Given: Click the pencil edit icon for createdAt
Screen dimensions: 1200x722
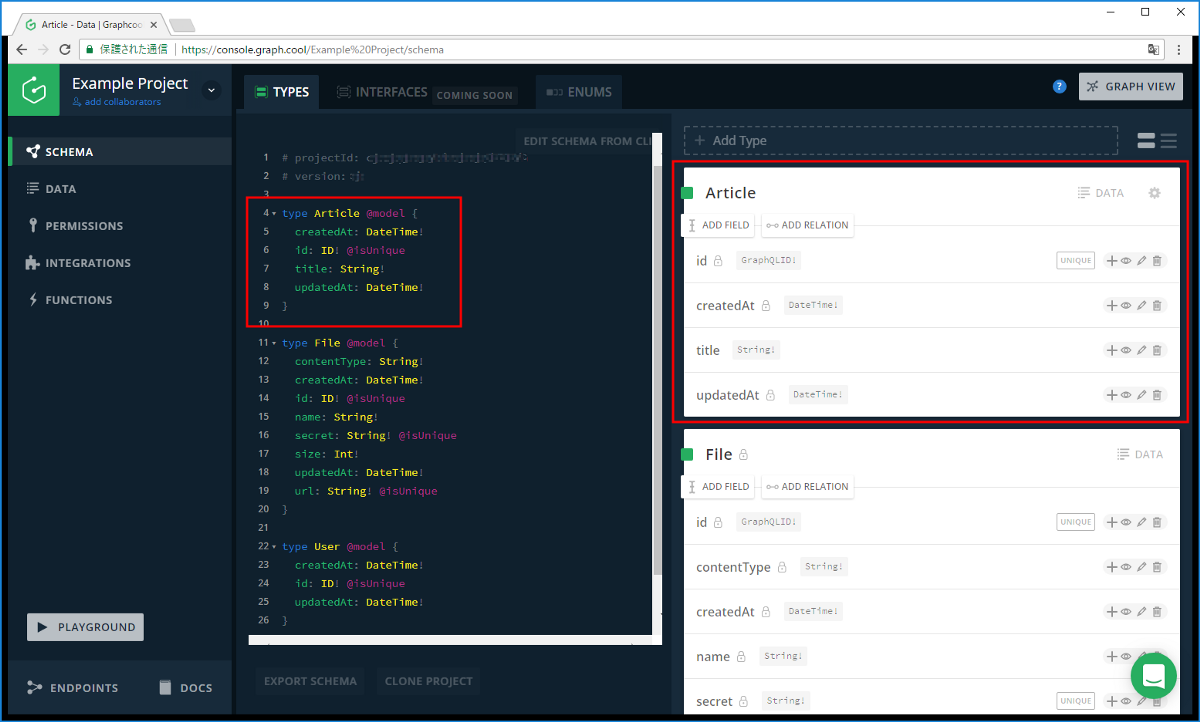Looking at the screenshot, I should point(1141,306).
